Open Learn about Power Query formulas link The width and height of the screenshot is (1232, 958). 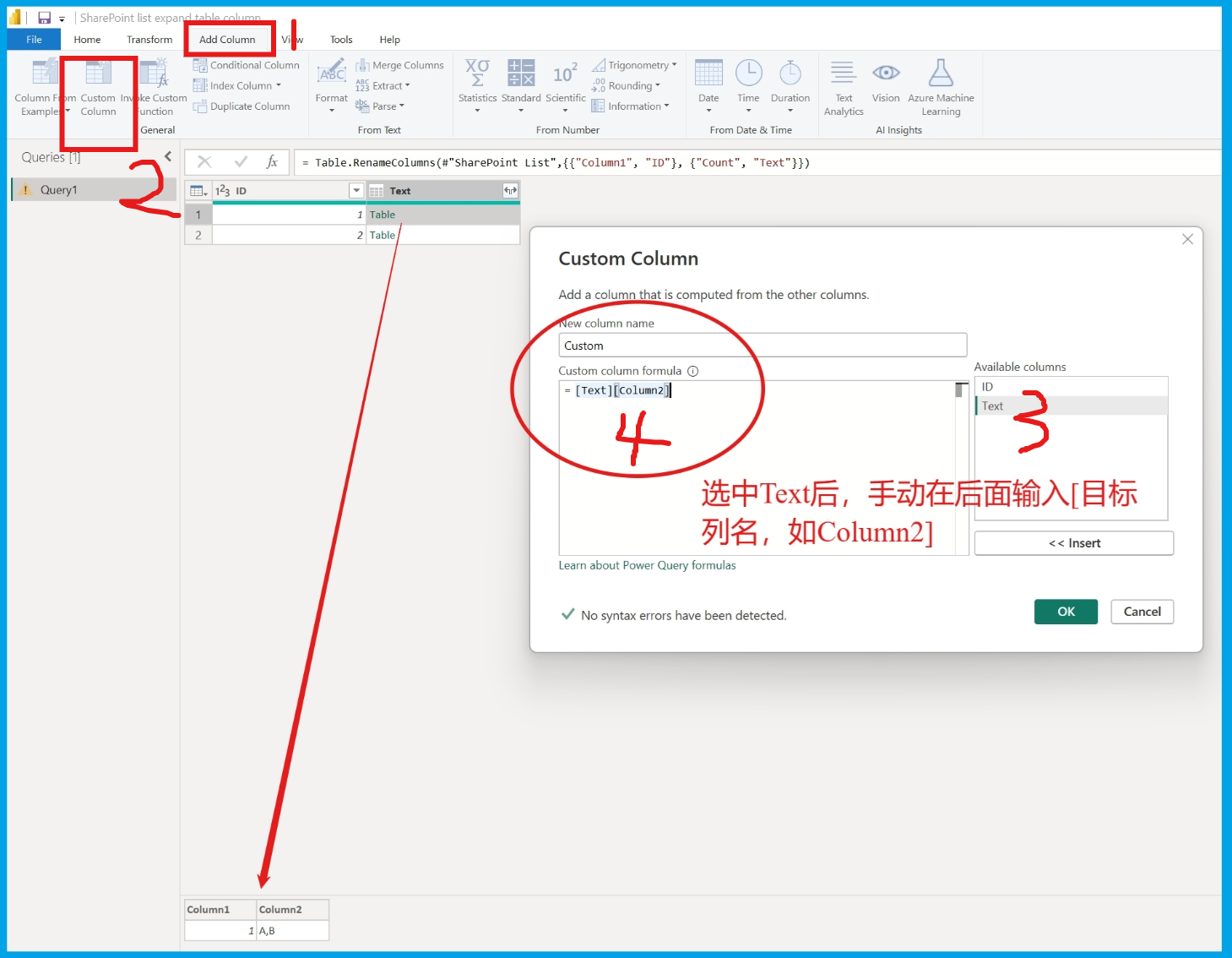647,565
